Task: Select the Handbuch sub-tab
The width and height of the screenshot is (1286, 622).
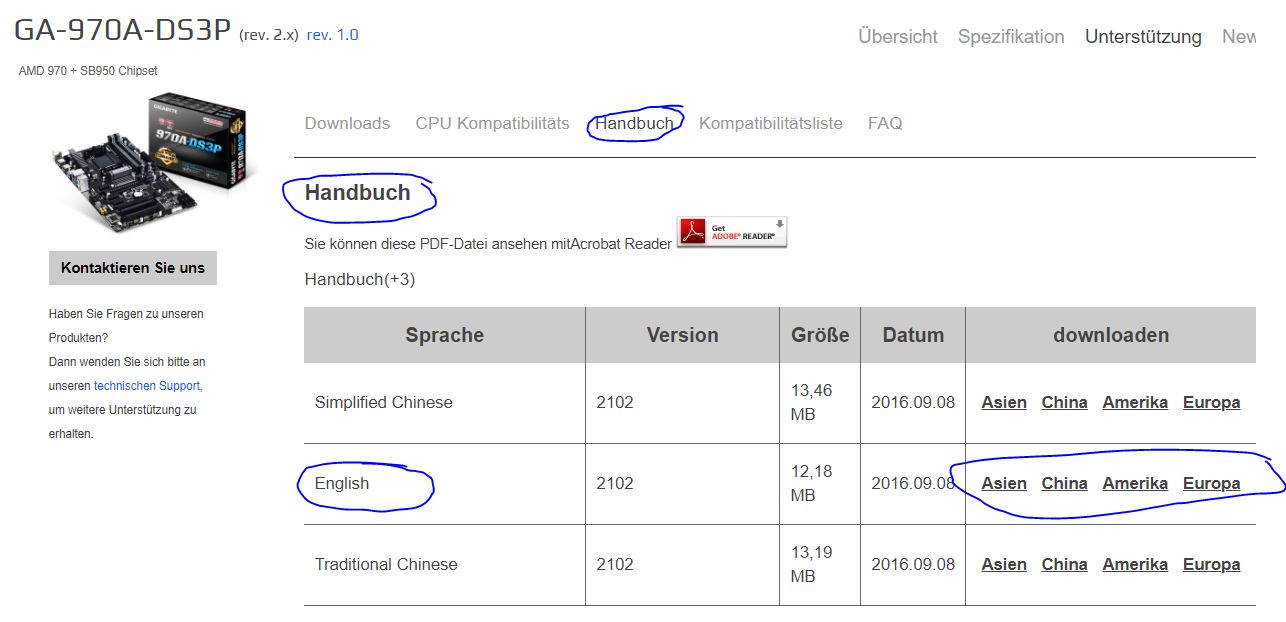Action: (634, 123)
